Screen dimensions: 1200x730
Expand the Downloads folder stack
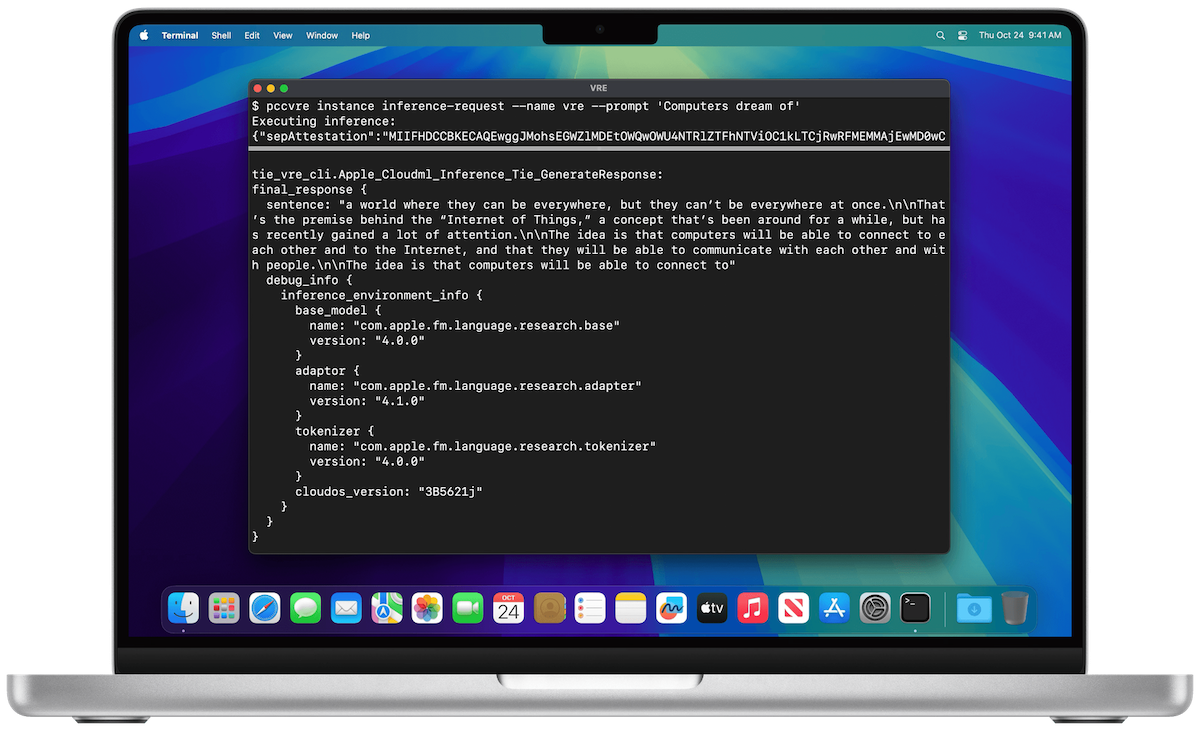973,608
